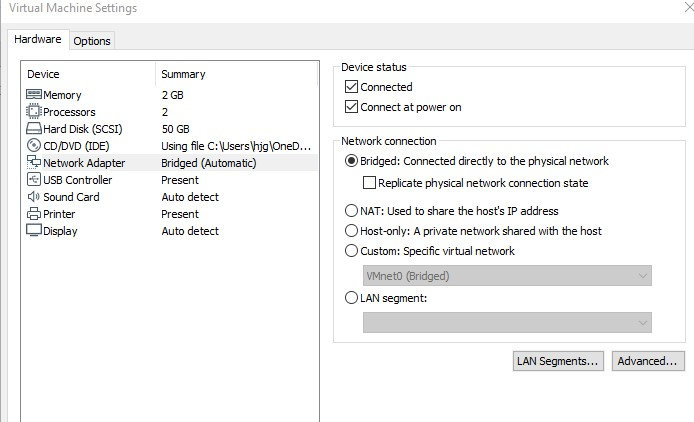Enable Replicate physical network connection state

[x=369, y=183]
